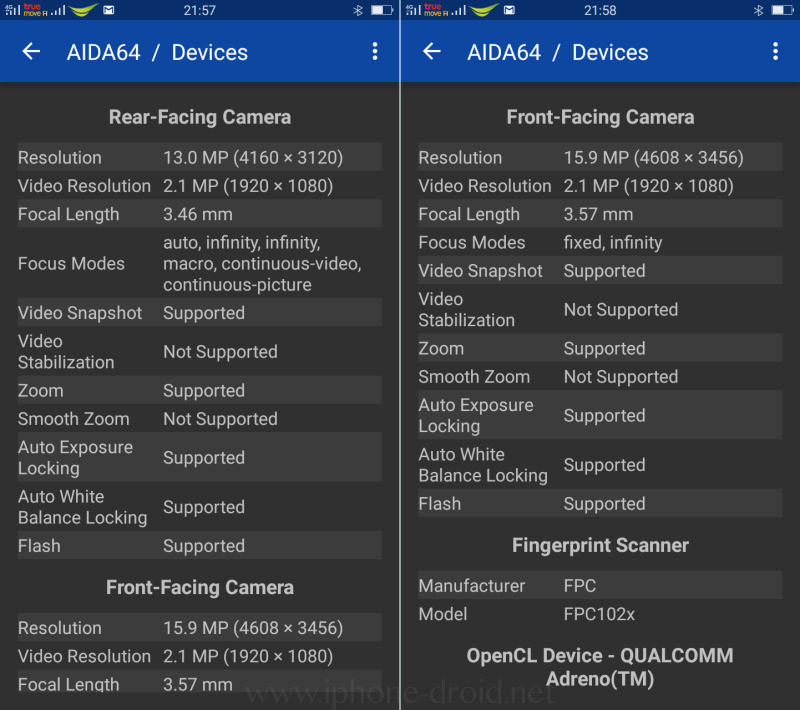Select fingerprint Model FPC102x row
This screenshot has width=800, height=710.
[x=600, y=614]
